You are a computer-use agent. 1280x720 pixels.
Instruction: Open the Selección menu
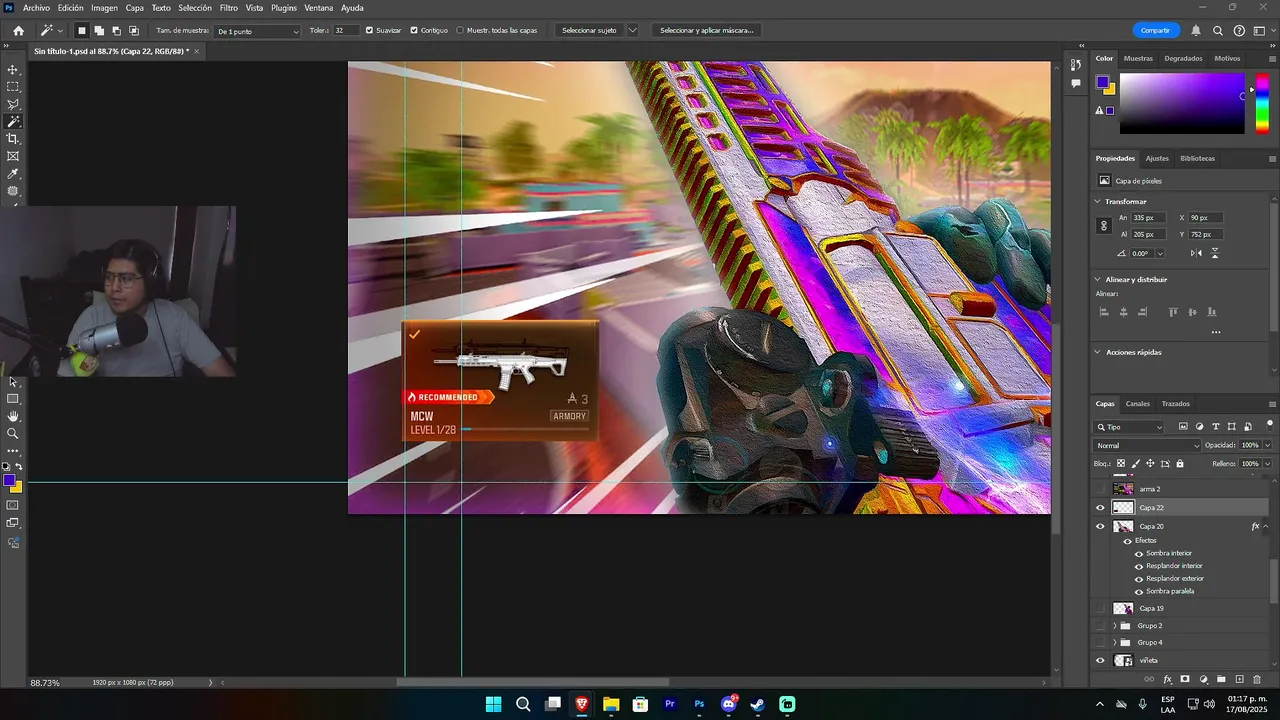[195, 8]
